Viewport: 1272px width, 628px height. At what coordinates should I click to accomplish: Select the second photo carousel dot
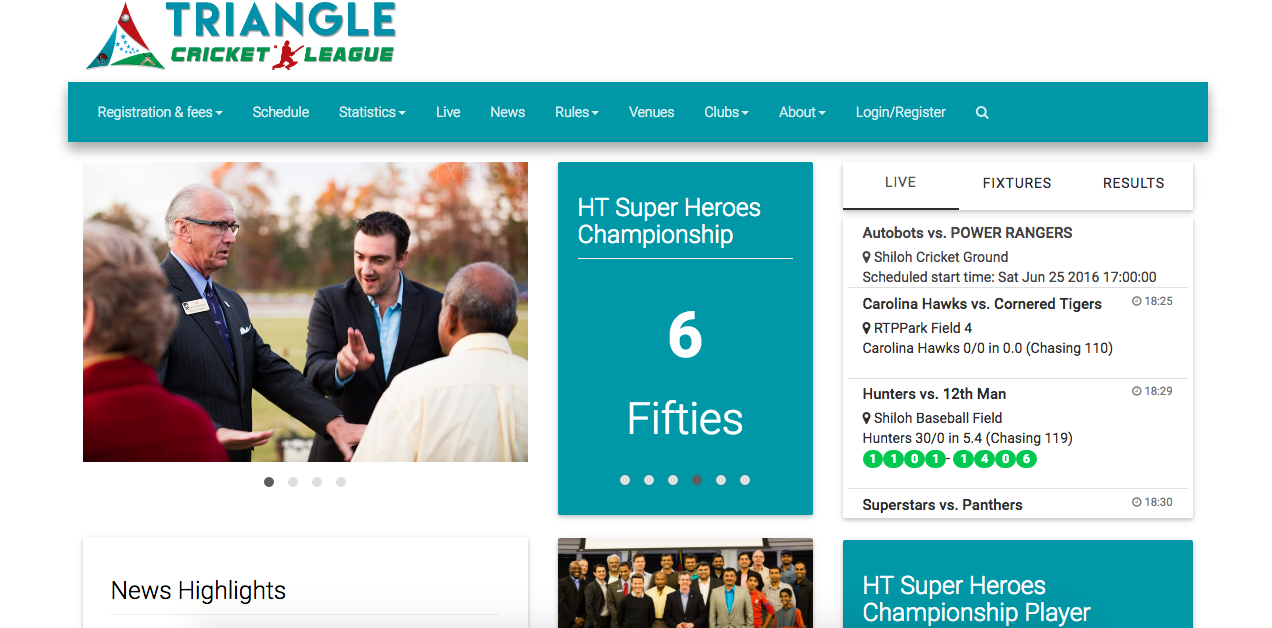(293, 482)
